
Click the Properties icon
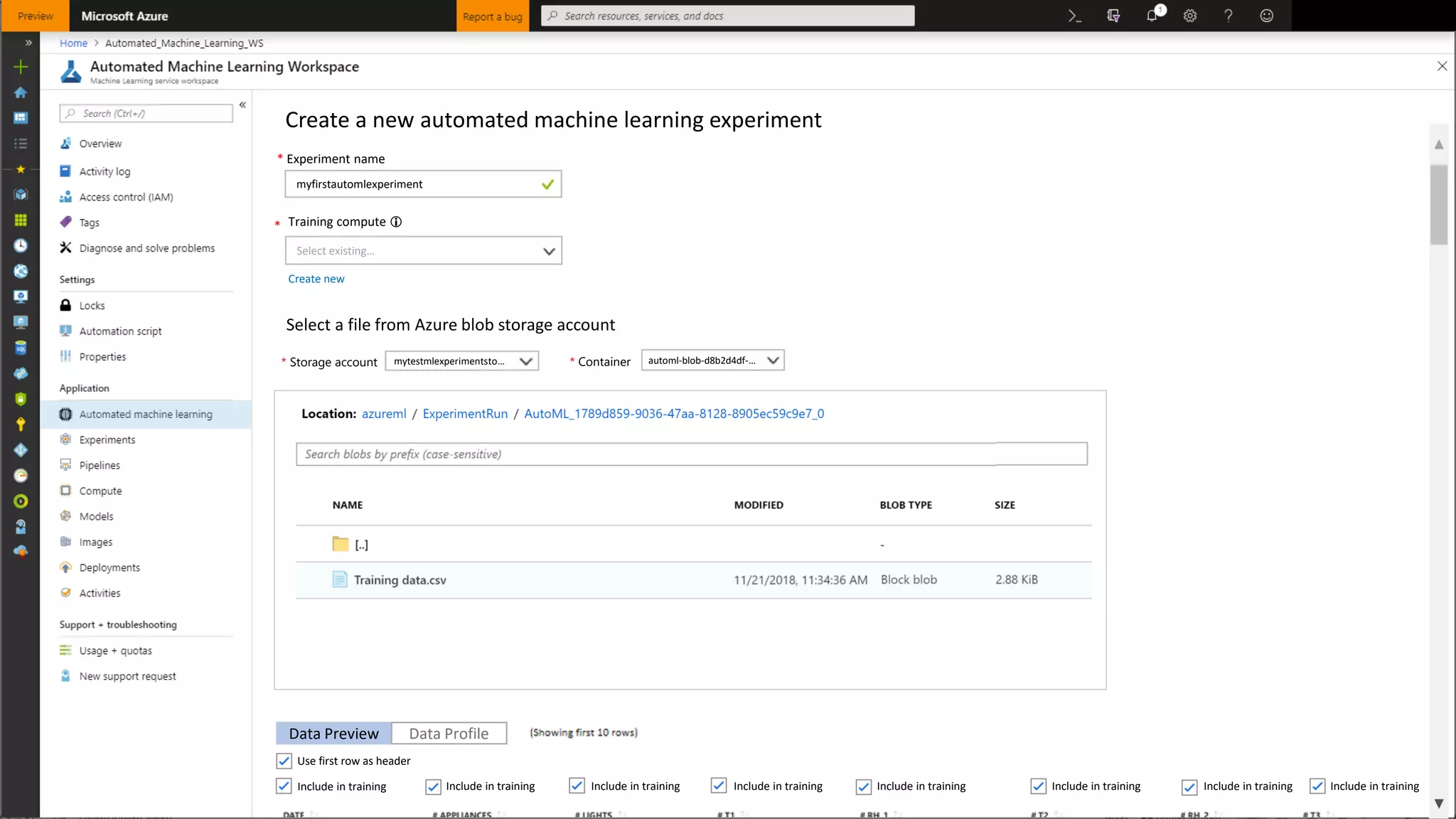pos(65,356)
